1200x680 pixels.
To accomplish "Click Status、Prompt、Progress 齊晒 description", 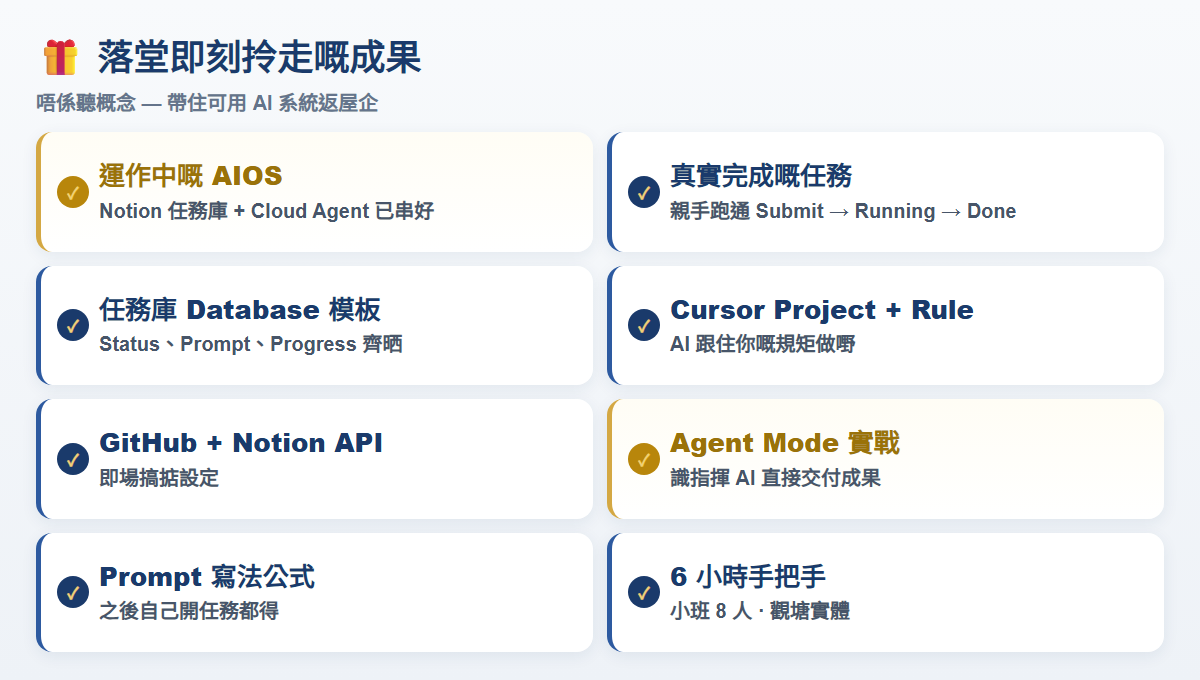I will [x=251, y=345].
